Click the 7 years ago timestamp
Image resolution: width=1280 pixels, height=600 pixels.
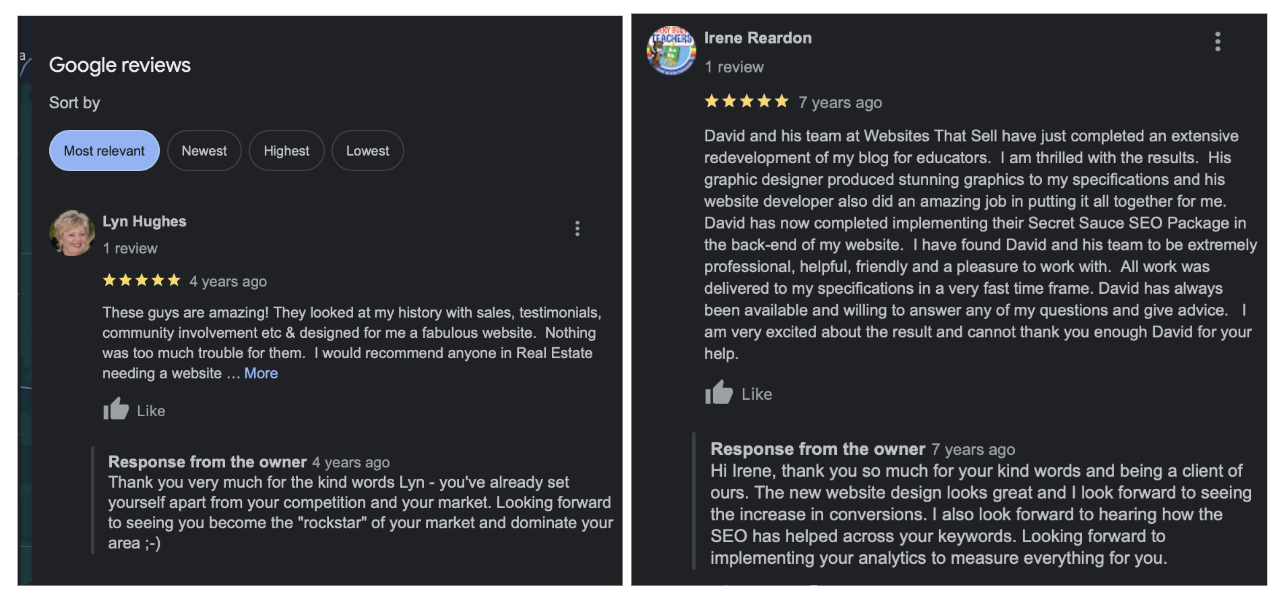click(839, 101)
